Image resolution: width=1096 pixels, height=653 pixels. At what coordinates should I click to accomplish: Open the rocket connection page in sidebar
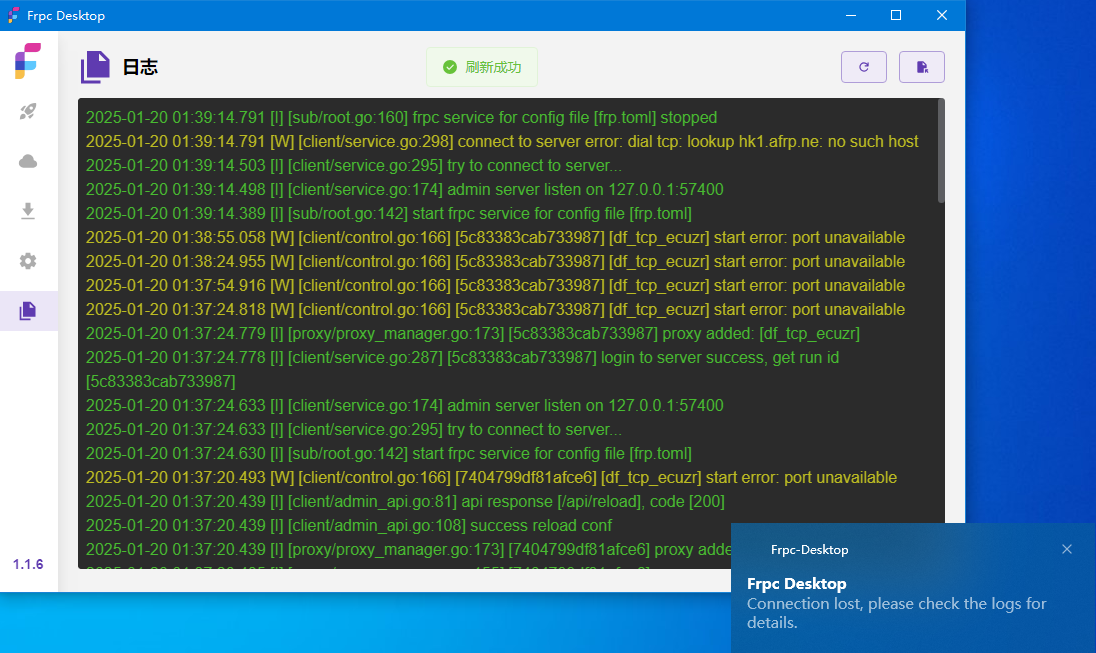click(x=28, y=111)
